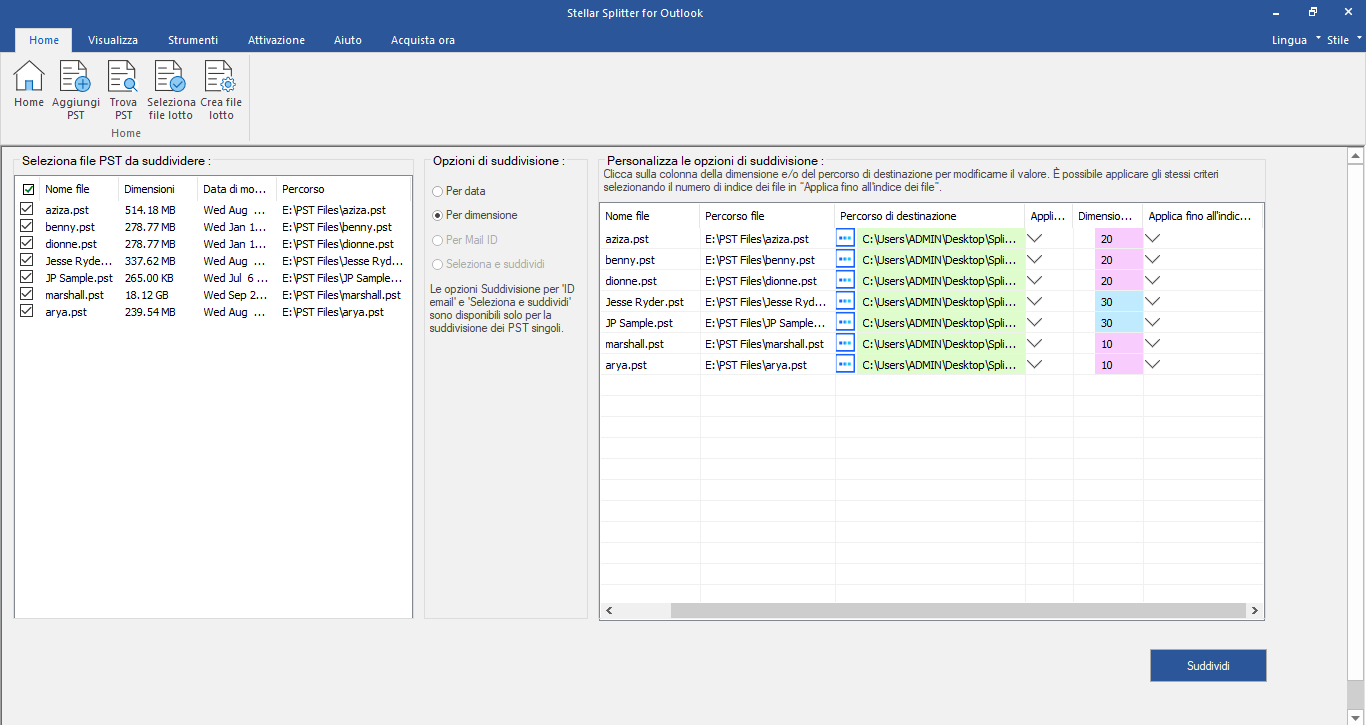Expand the Appli... dropdown in the marshall.pst row
Image resolution: width=1366 pixels, height=725 pixels.
1035,343
